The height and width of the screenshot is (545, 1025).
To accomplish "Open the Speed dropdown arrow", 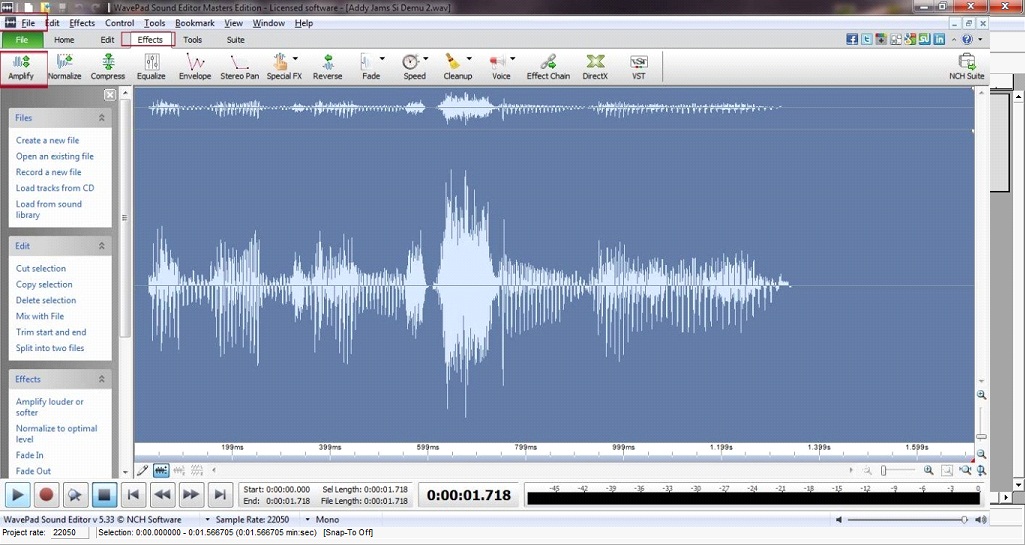I will click(426, 59).
